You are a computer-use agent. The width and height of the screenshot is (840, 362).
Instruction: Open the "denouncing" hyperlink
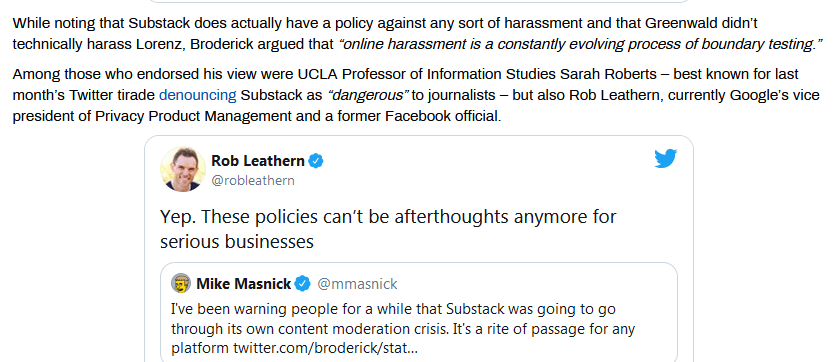point(198,95)
